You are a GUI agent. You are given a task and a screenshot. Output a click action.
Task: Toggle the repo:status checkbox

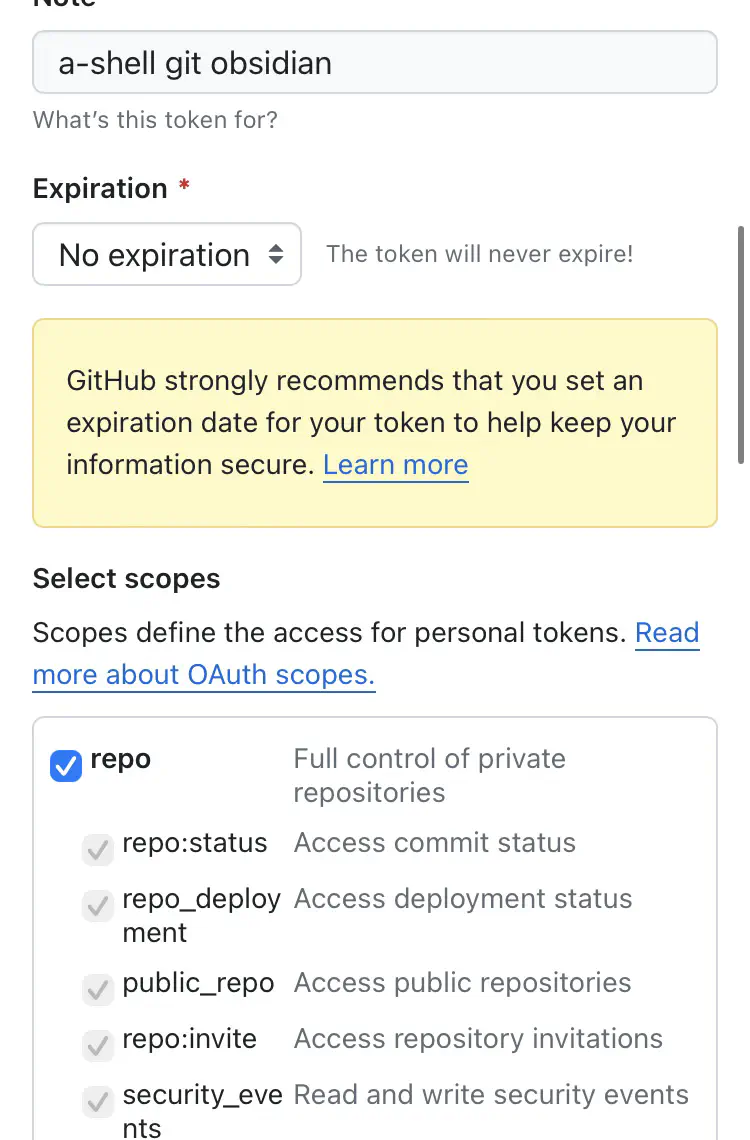tap(97, 850)
